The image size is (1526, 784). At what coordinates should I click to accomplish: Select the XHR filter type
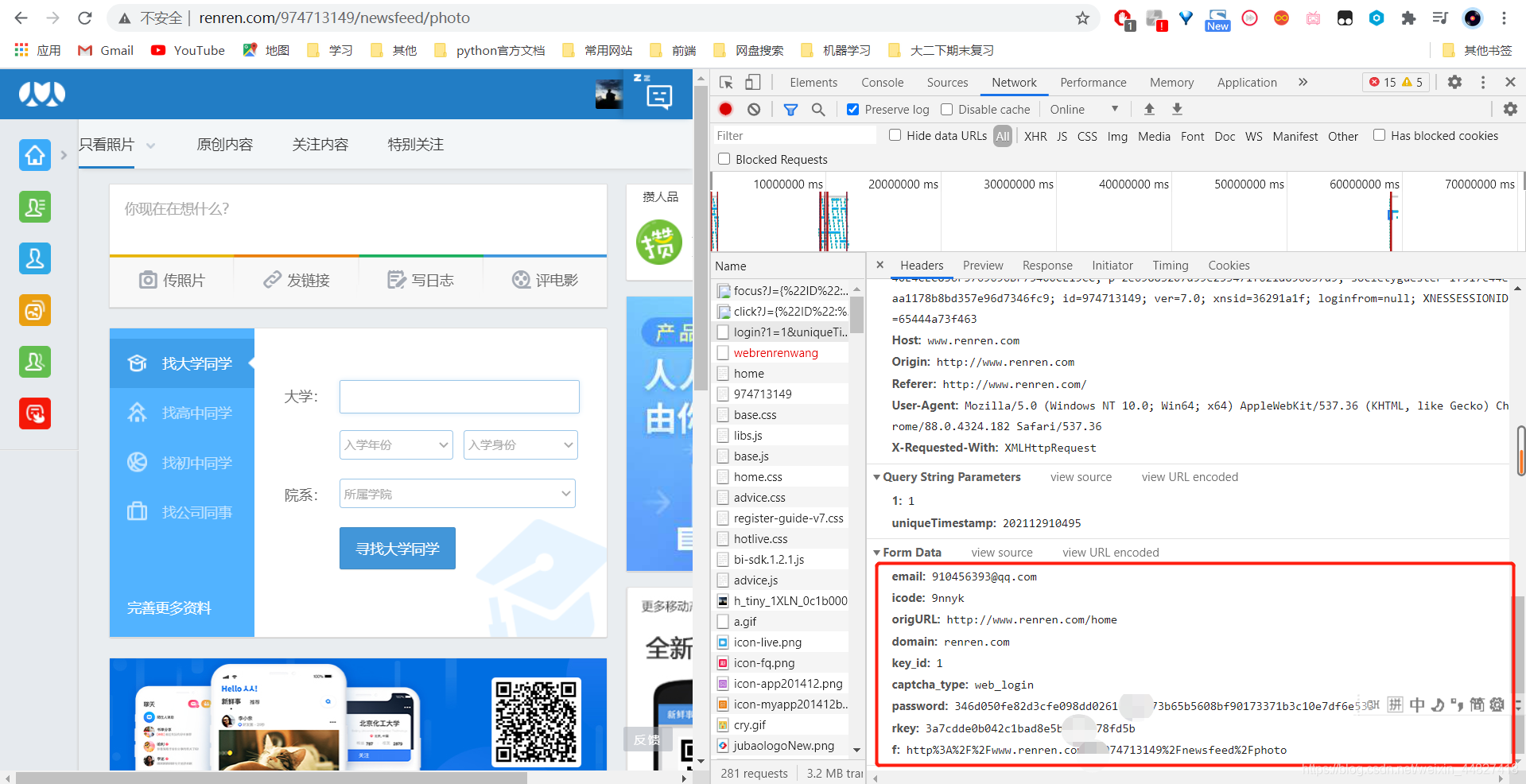pyautogui.click(x=1035, y=136)
